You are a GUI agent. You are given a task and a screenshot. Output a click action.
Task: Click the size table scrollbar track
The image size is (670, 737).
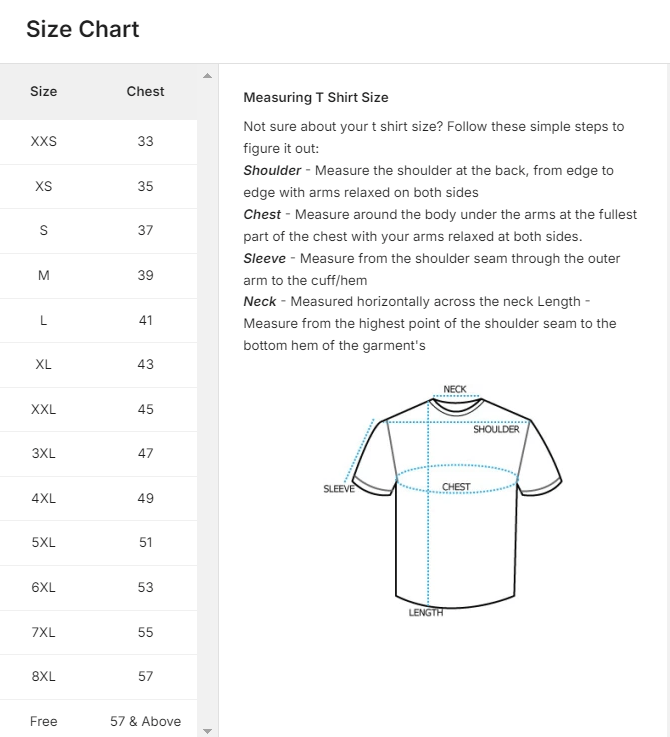pos(207,400)
